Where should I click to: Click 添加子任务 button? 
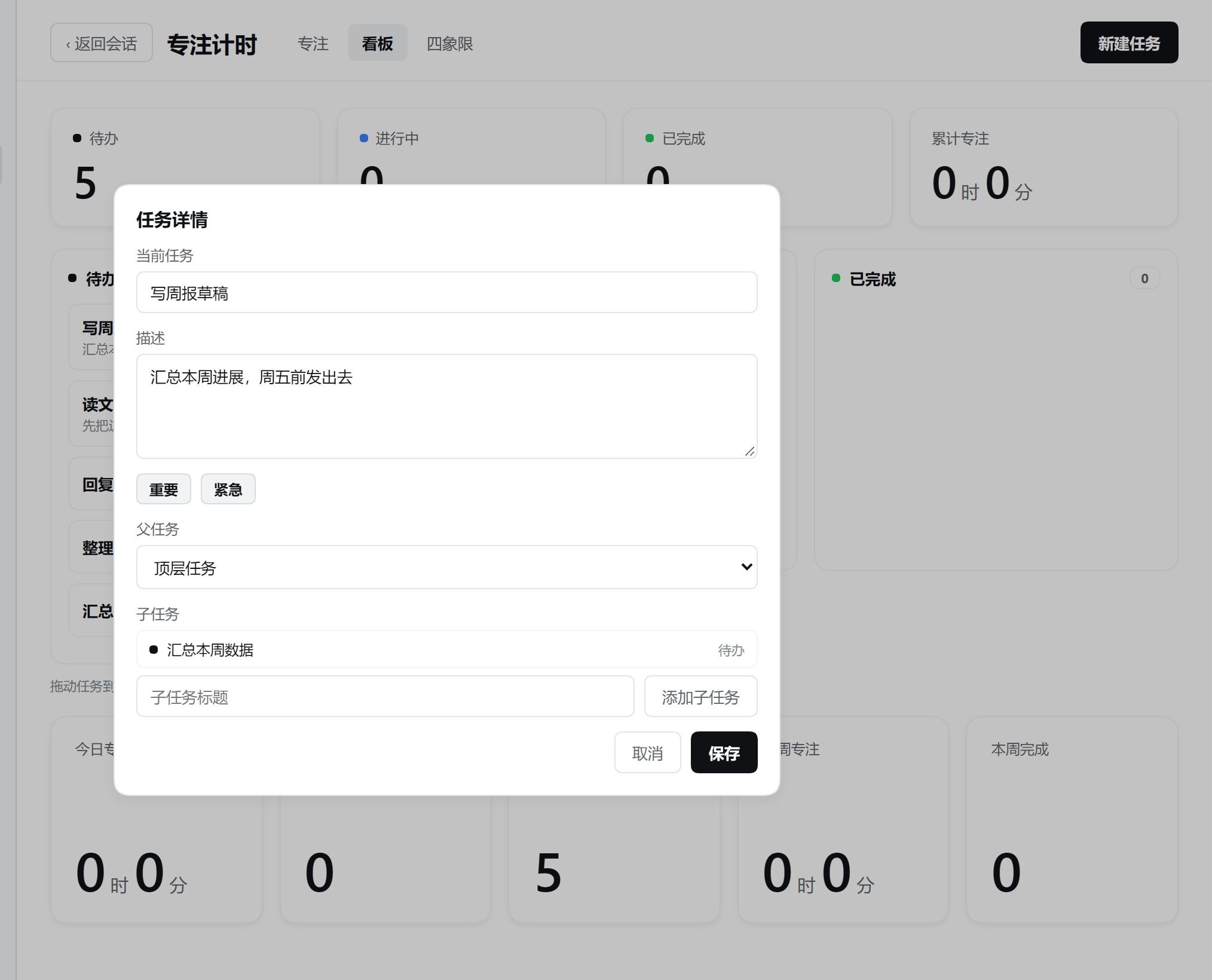tap(700, 697)
